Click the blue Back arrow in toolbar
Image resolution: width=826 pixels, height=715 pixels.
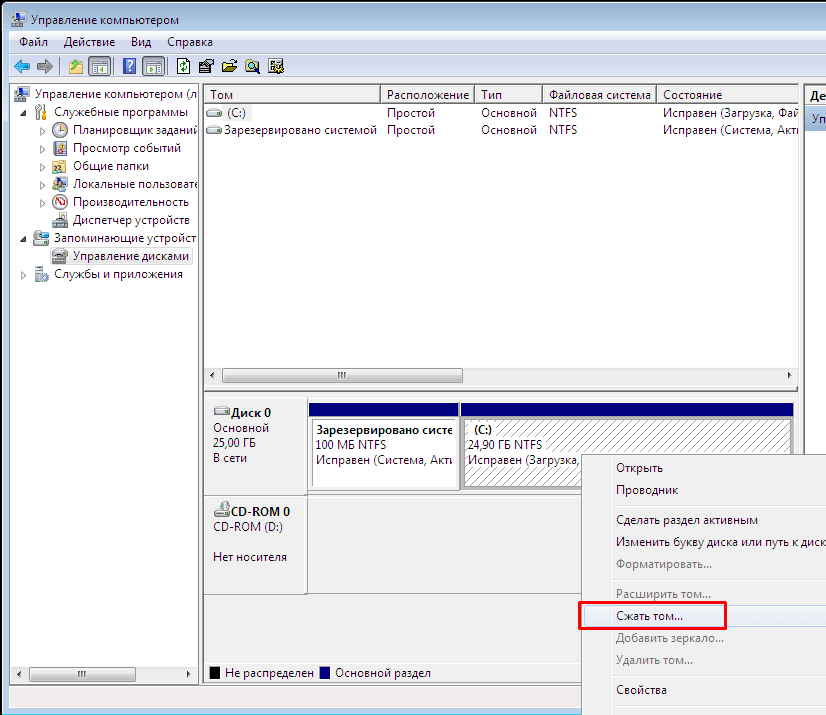pyautogui.click(x=21, y=66)
